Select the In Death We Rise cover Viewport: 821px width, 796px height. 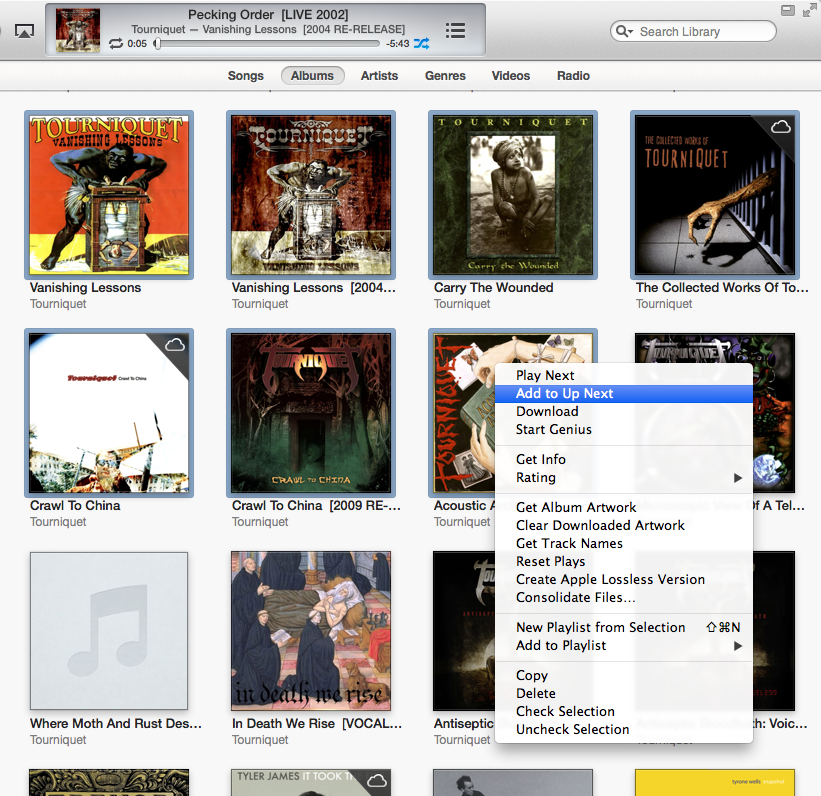point(311,631)
